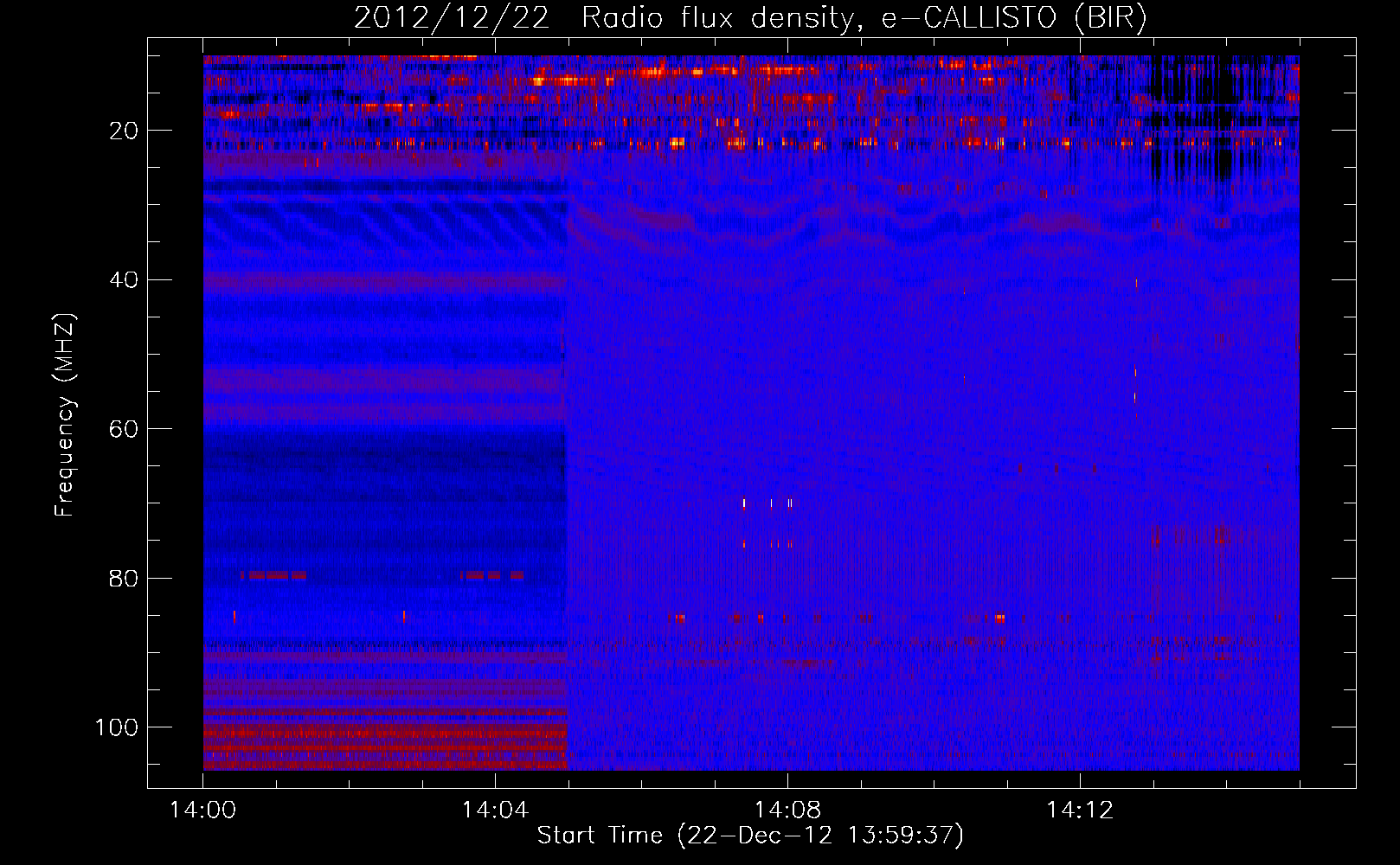The height and width of the screenshot is (865, 1400).
Task: Click the 80 frequency tick label
Action: pos(125,578)
